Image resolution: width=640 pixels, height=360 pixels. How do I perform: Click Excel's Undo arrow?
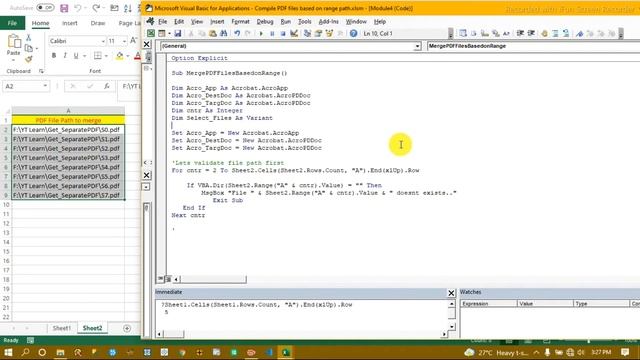tap(78, 8)
